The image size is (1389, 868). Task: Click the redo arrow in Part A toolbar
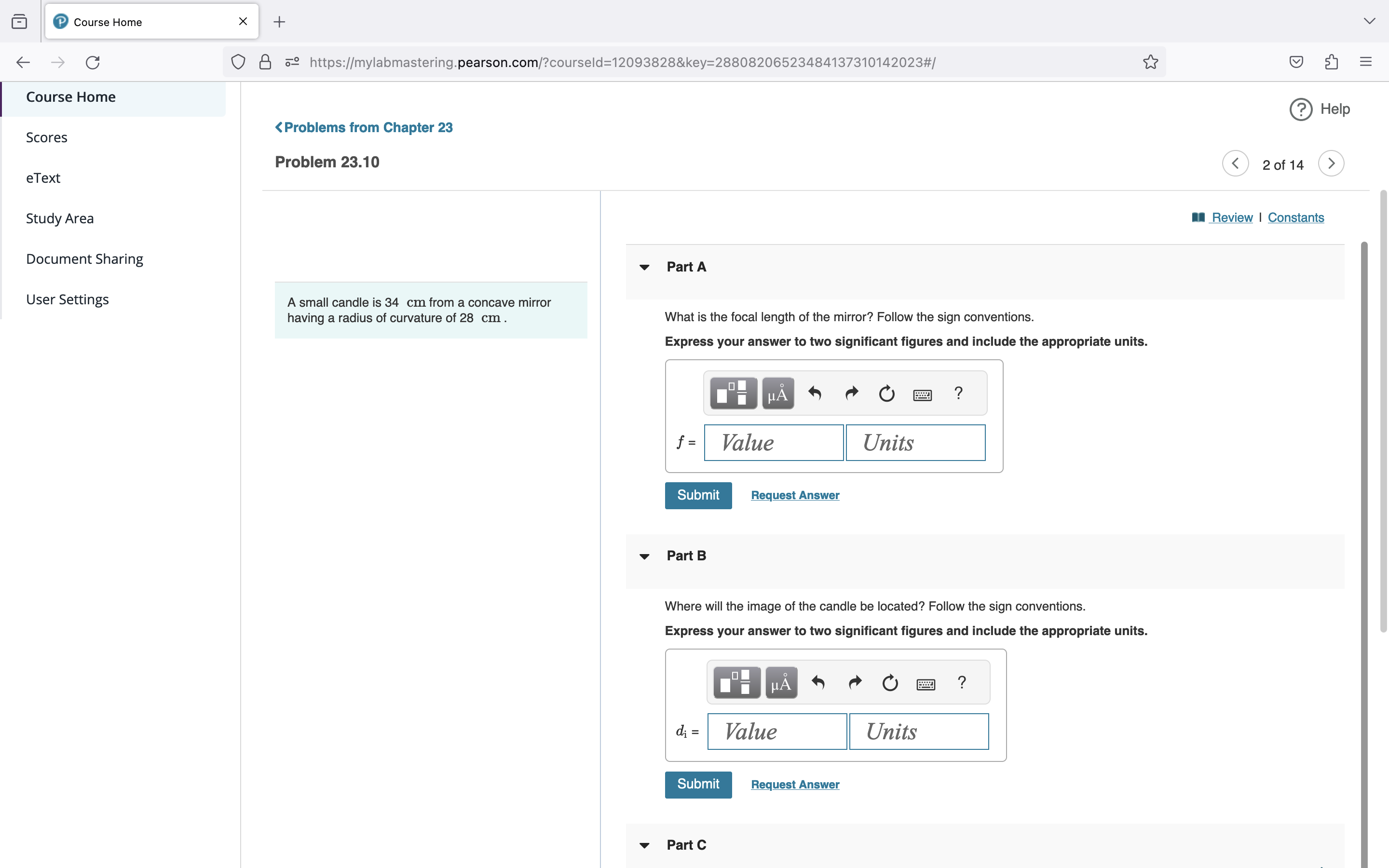[x=851, y=393]
